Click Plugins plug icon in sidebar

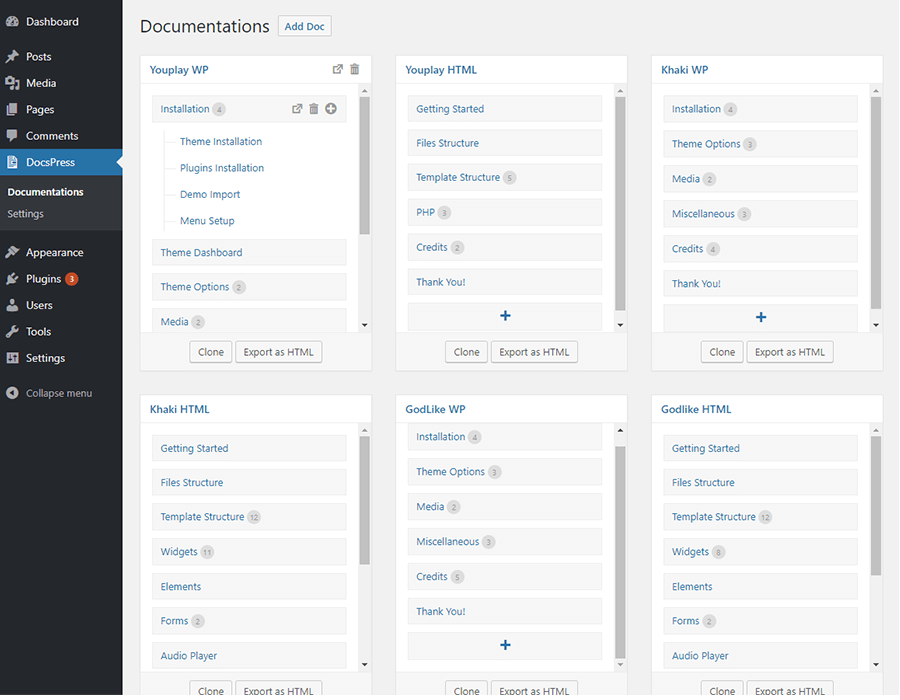click(x=12, y=279)
